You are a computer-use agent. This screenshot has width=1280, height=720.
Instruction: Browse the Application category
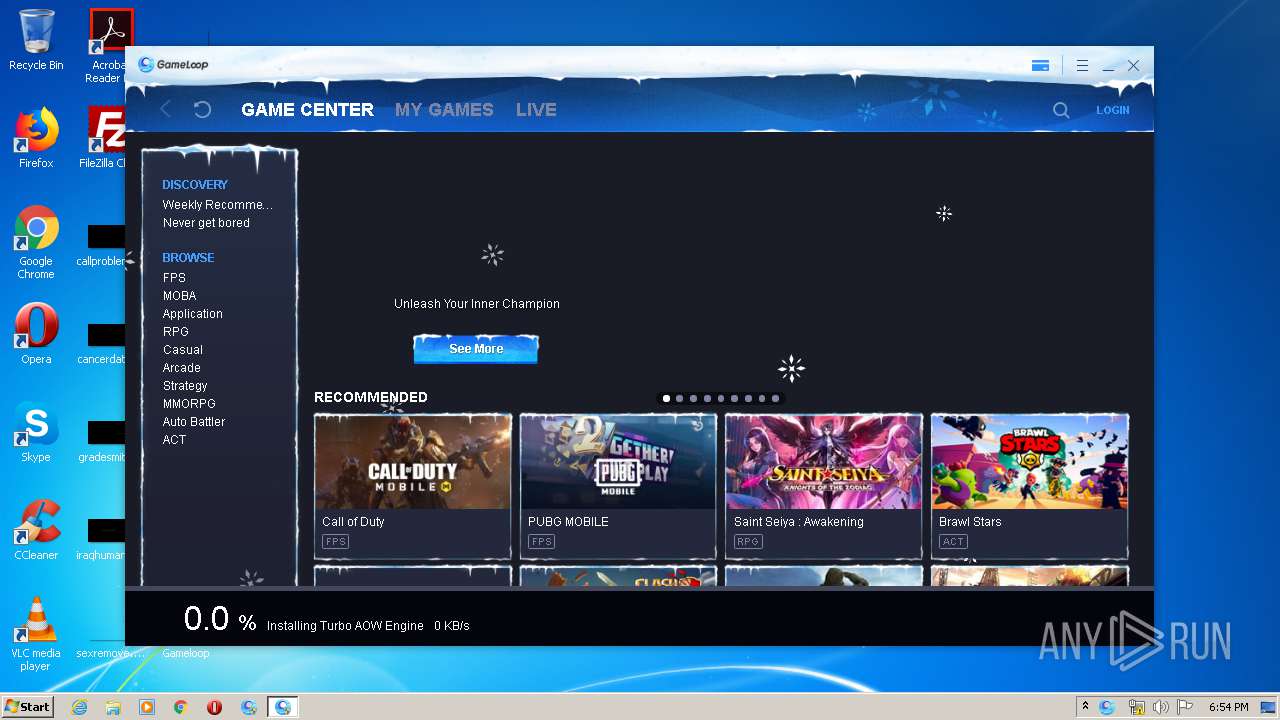click(192, 314)
